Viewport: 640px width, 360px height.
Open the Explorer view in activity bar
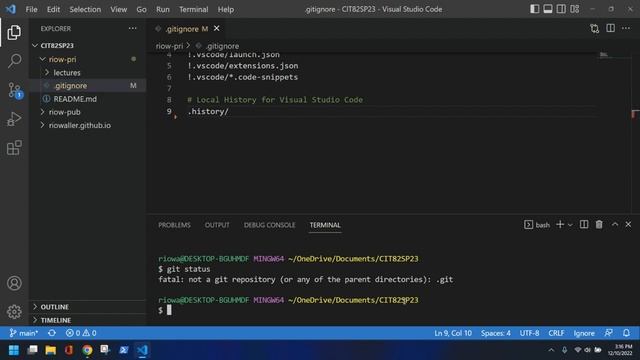(14, 32)
